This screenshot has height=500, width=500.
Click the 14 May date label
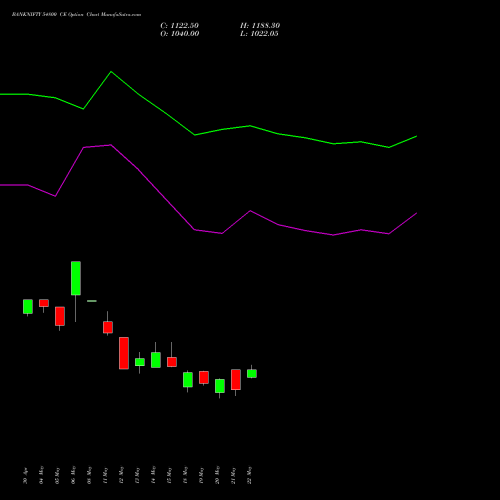coord(154,475)
